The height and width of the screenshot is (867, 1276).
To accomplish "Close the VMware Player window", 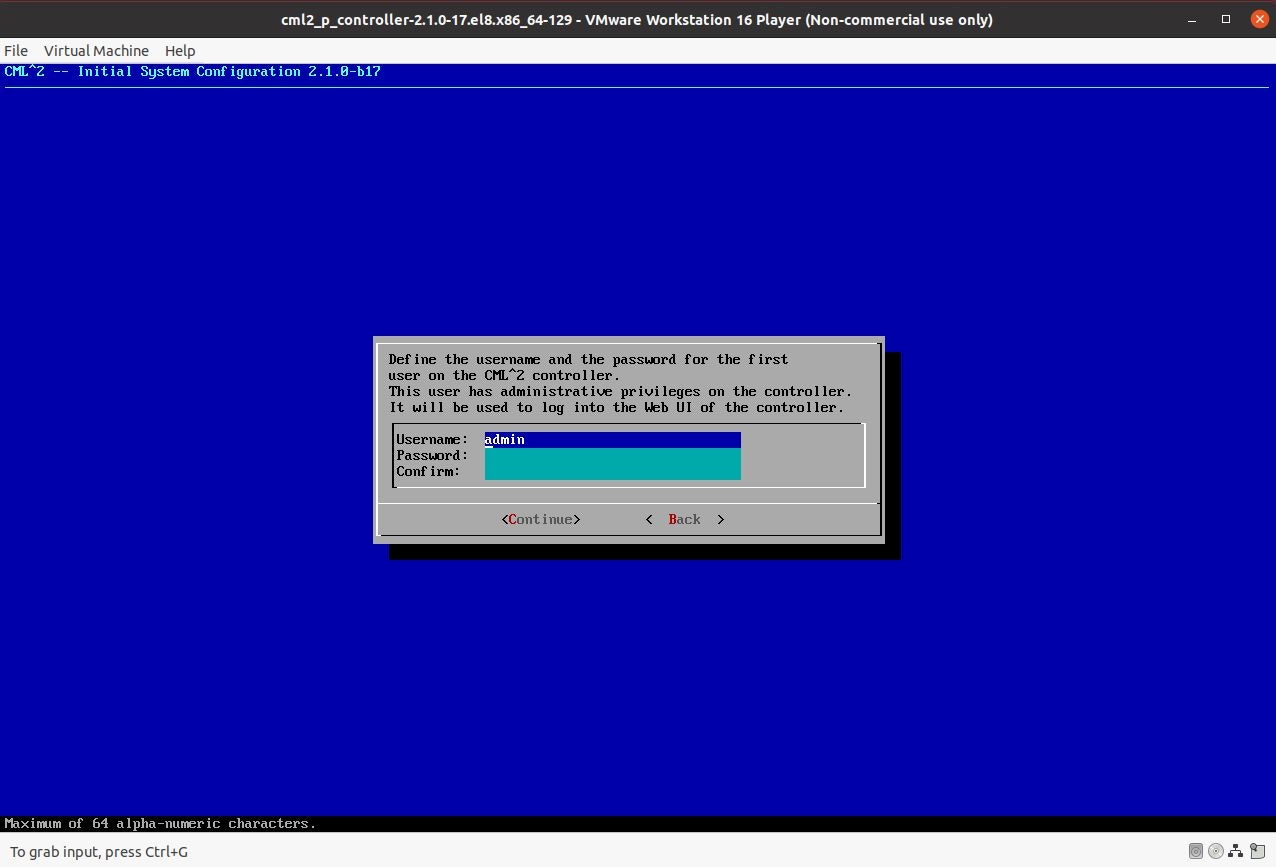I will coord(1259,20).
